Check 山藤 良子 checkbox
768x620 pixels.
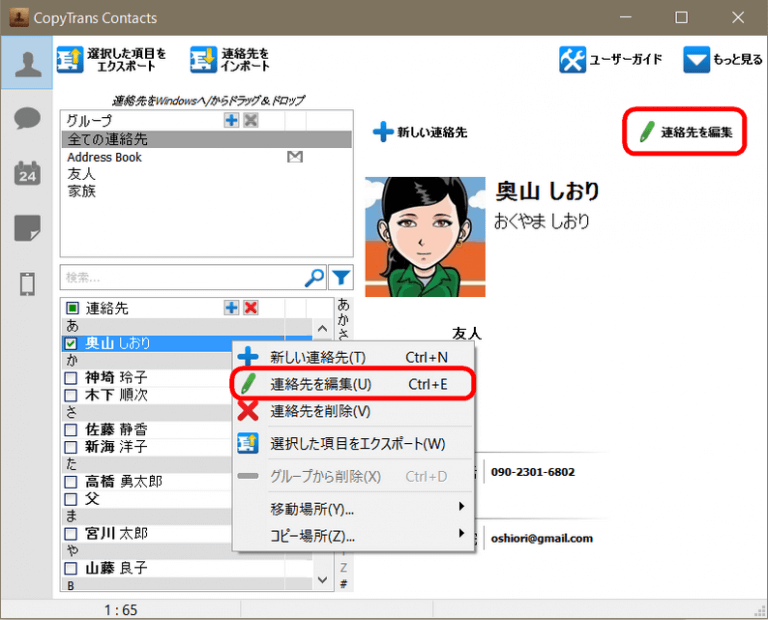pos(71,568)
